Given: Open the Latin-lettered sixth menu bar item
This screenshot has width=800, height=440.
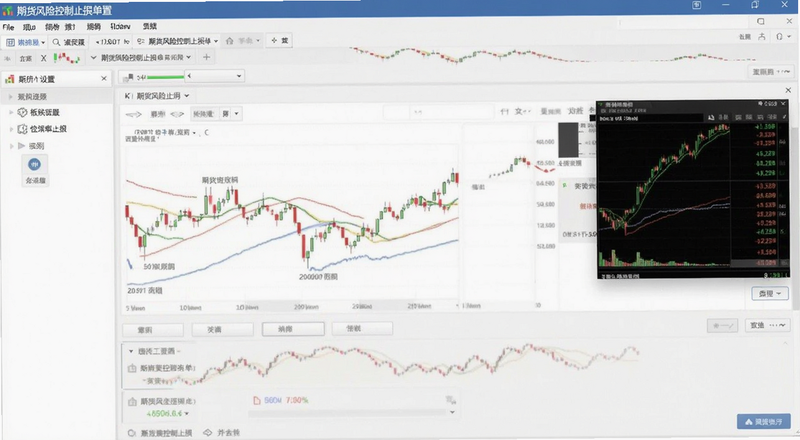Looking at the screenshot, I should (120, 27).
